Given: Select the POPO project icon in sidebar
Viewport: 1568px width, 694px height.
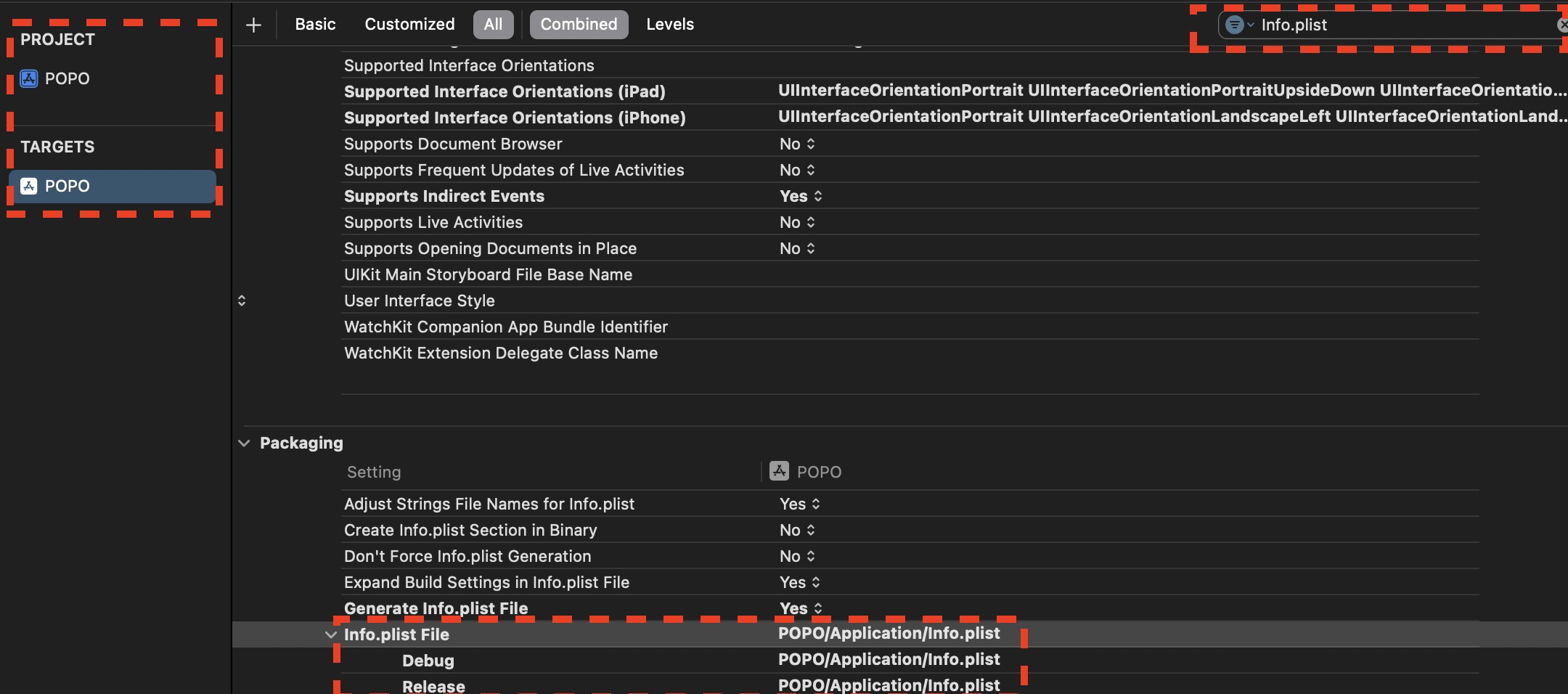Looking at the screenshot, I should (29, 78).
